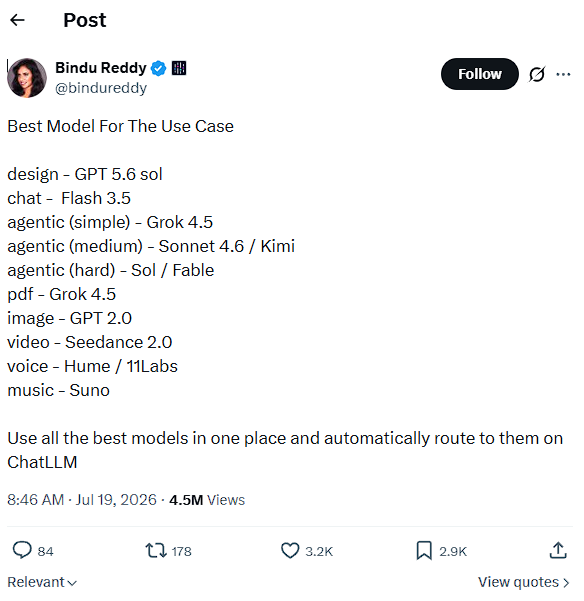The width and height of the screenshot is (584, 601).
Task: Click the 8:46 AM Jul 19, 2026 timestamp
Action: (82, 500)
